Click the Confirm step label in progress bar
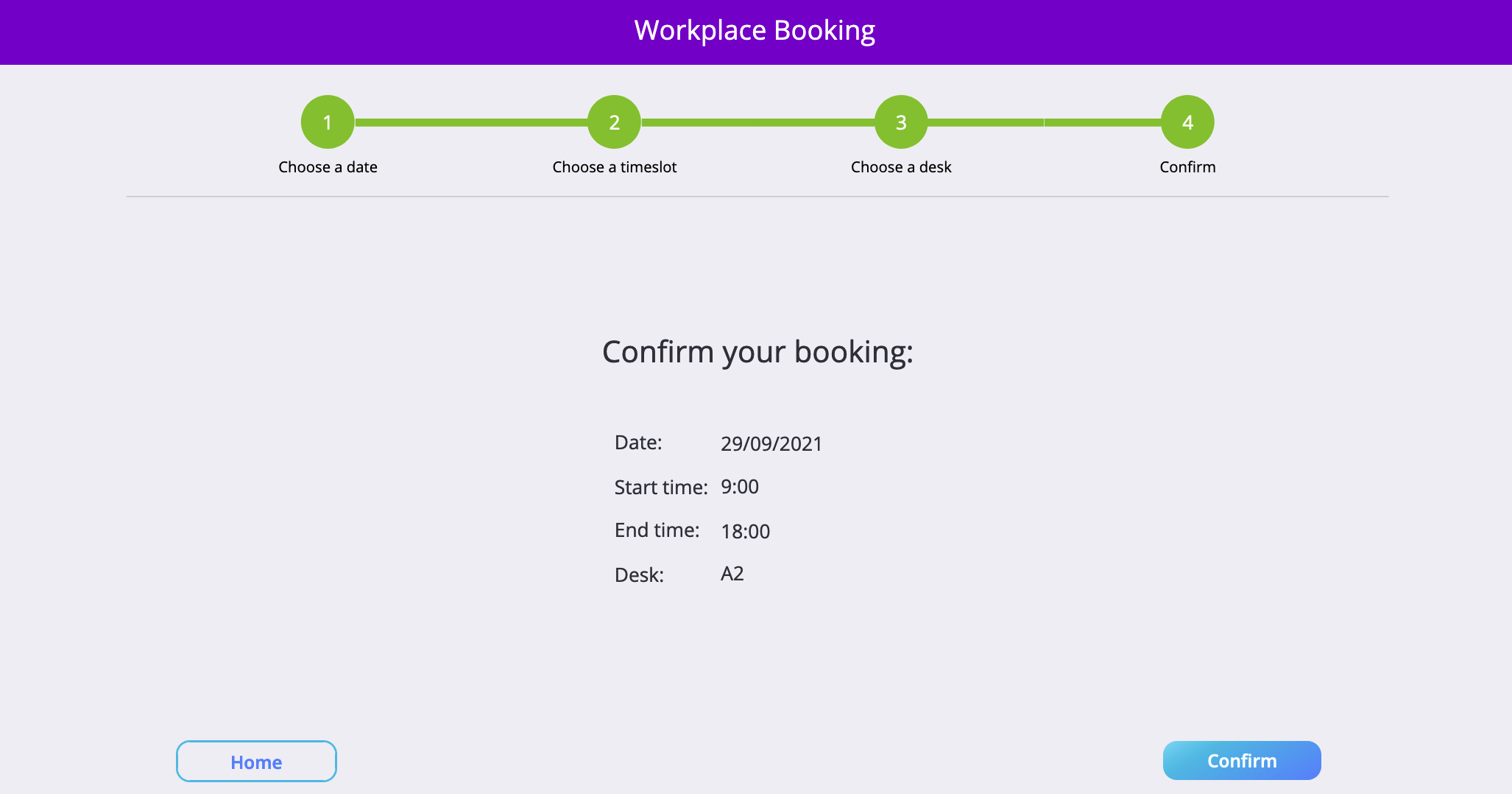Viewport: 1512px width, 794px height. click(1187, 166)
